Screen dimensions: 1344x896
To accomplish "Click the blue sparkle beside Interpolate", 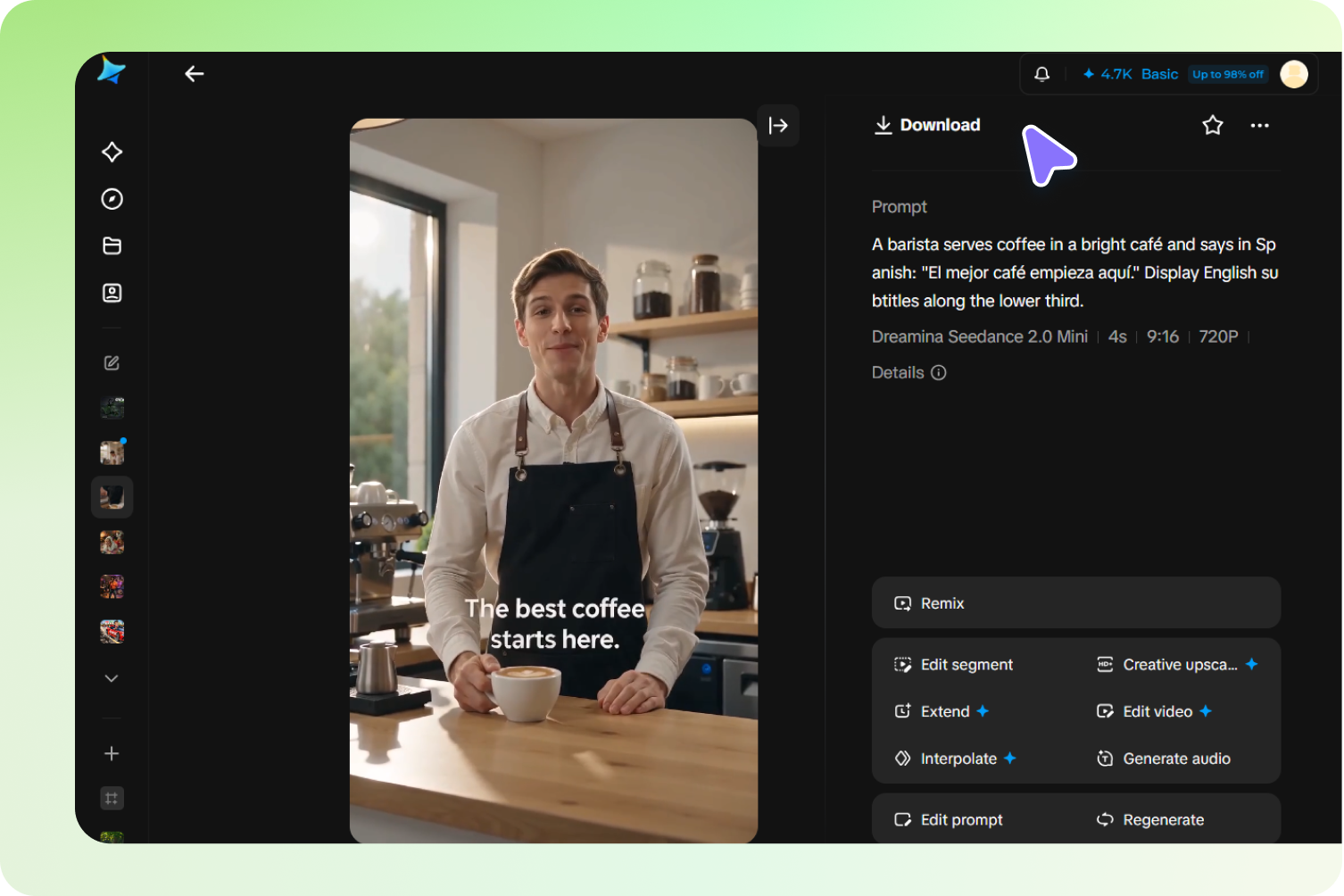I will (x=1010, y=759).
